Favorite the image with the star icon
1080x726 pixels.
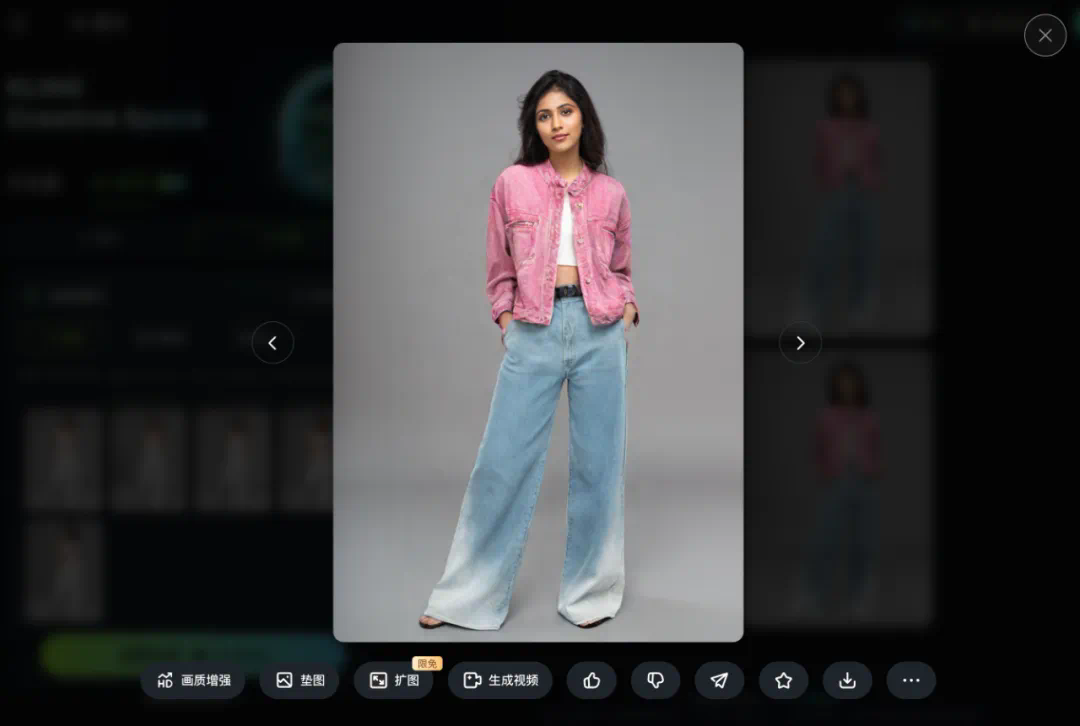783,681
